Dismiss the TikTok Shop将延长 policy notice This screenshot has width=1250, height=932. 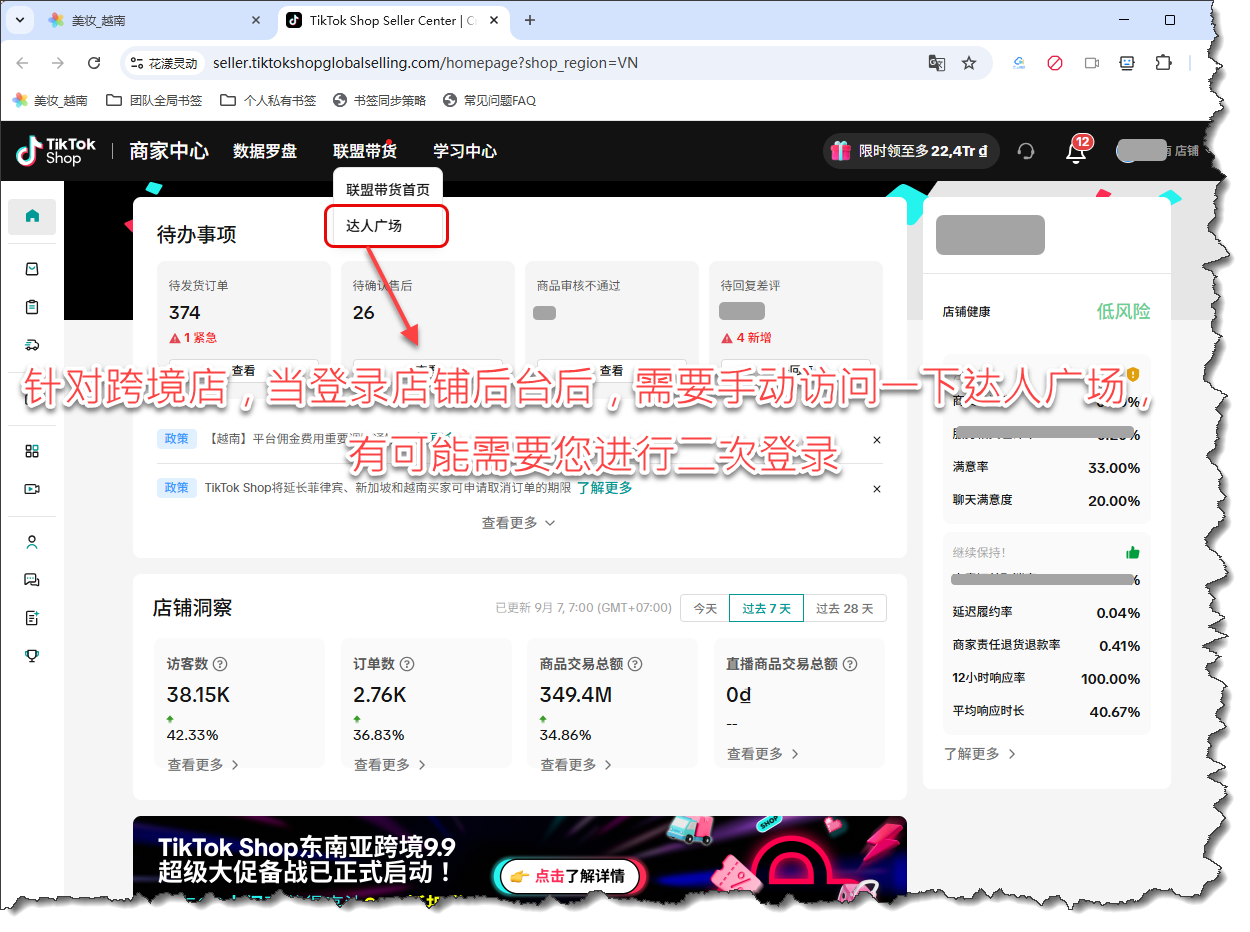[877, 489]
